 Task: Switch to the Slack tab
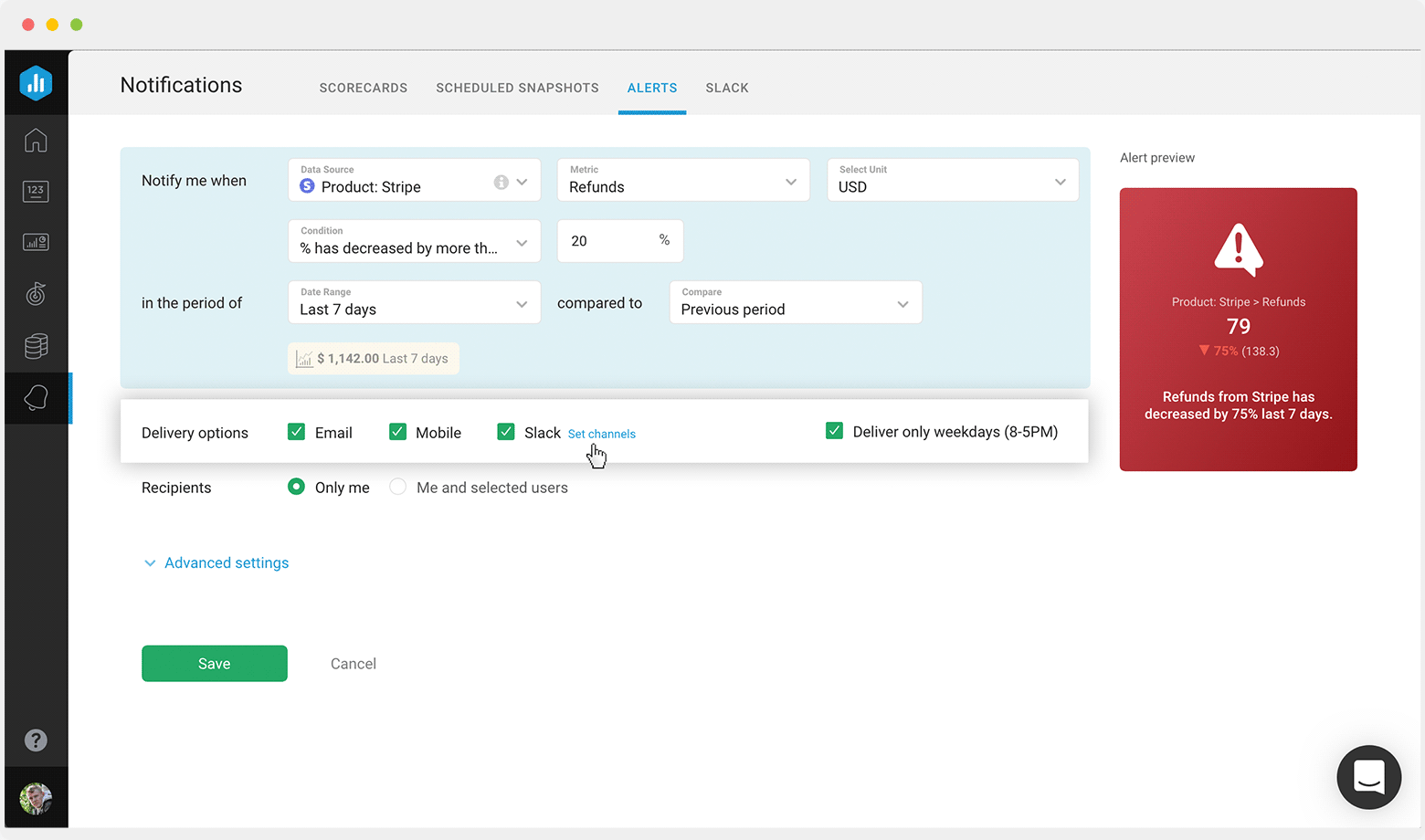coord(727,88)
